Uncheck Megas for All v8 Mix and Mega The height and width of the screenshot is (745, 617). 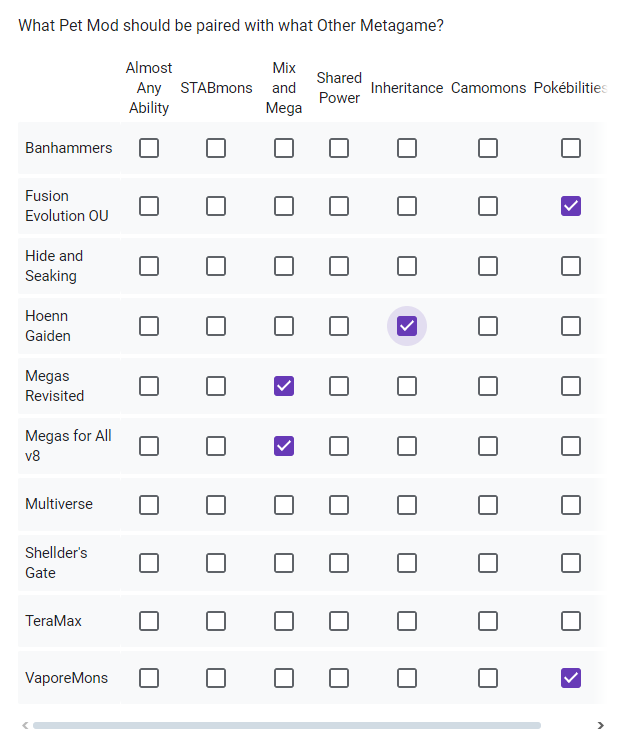tap(284, 446)
